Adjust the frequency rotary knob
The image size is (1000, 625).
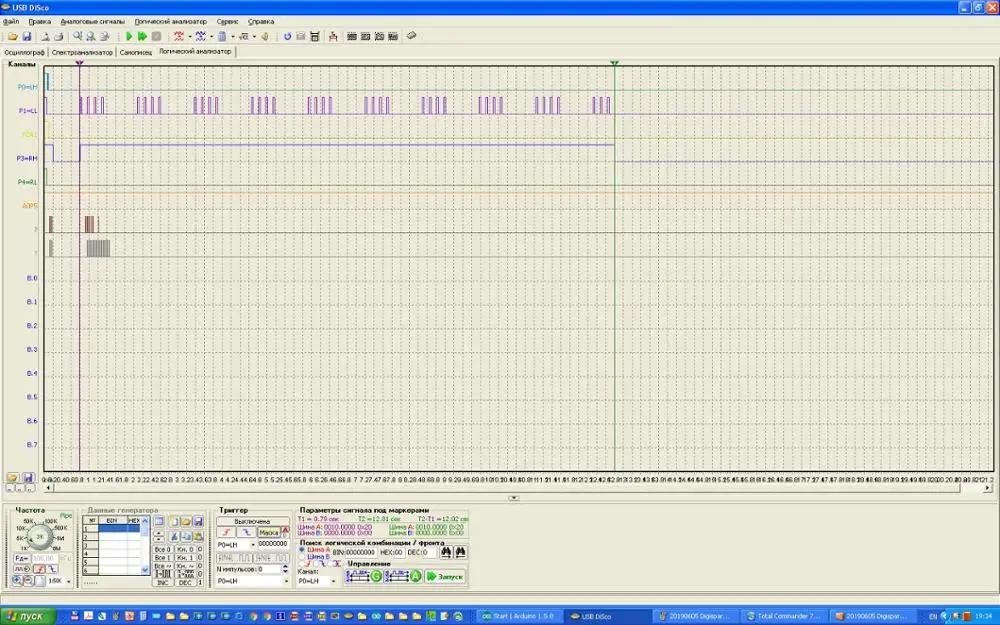(40, 537)
